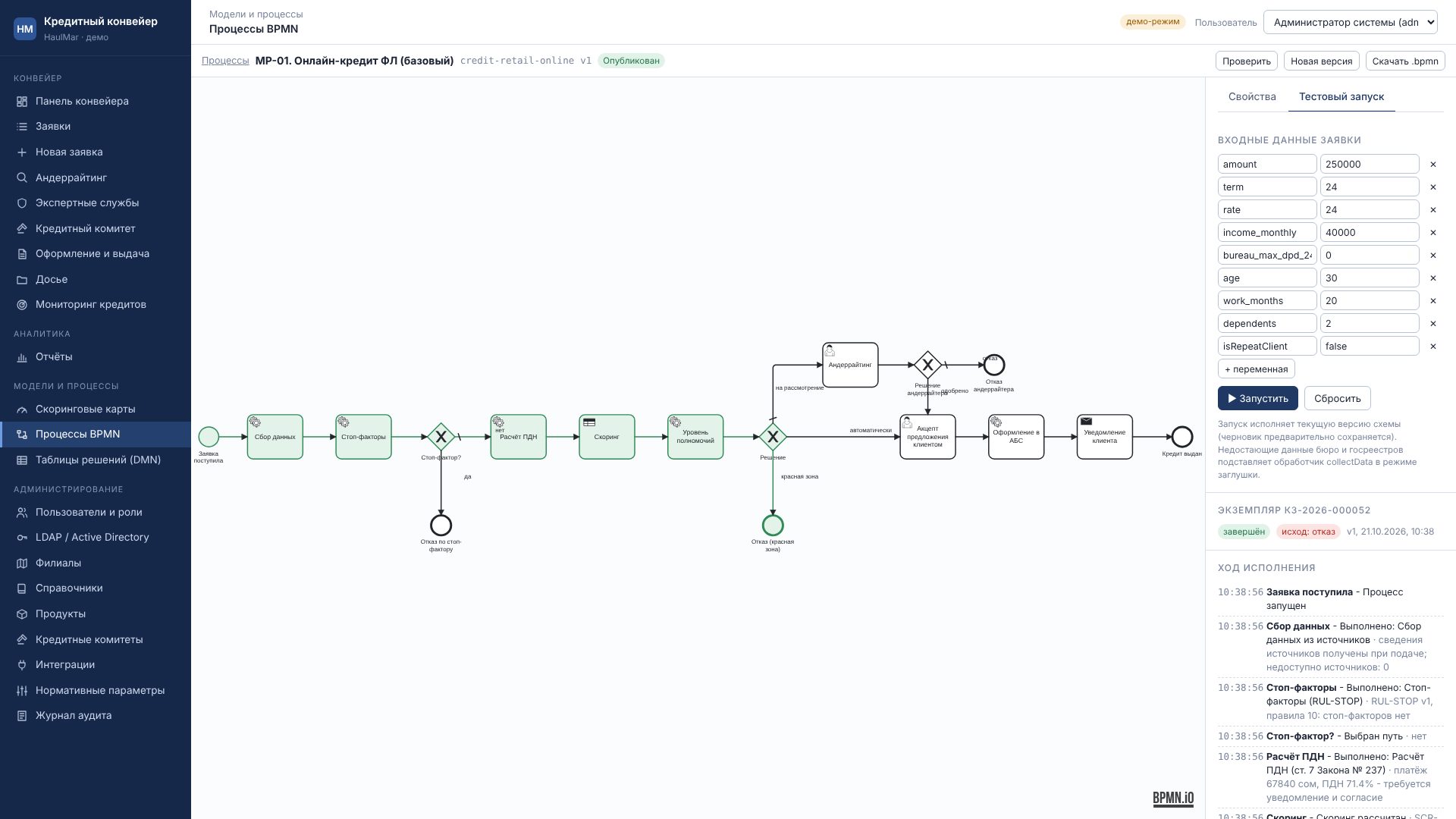1456x819 pixels.
Task: Click the Нормативные параметры sliders icon
Action: click(x=22, y=691)
